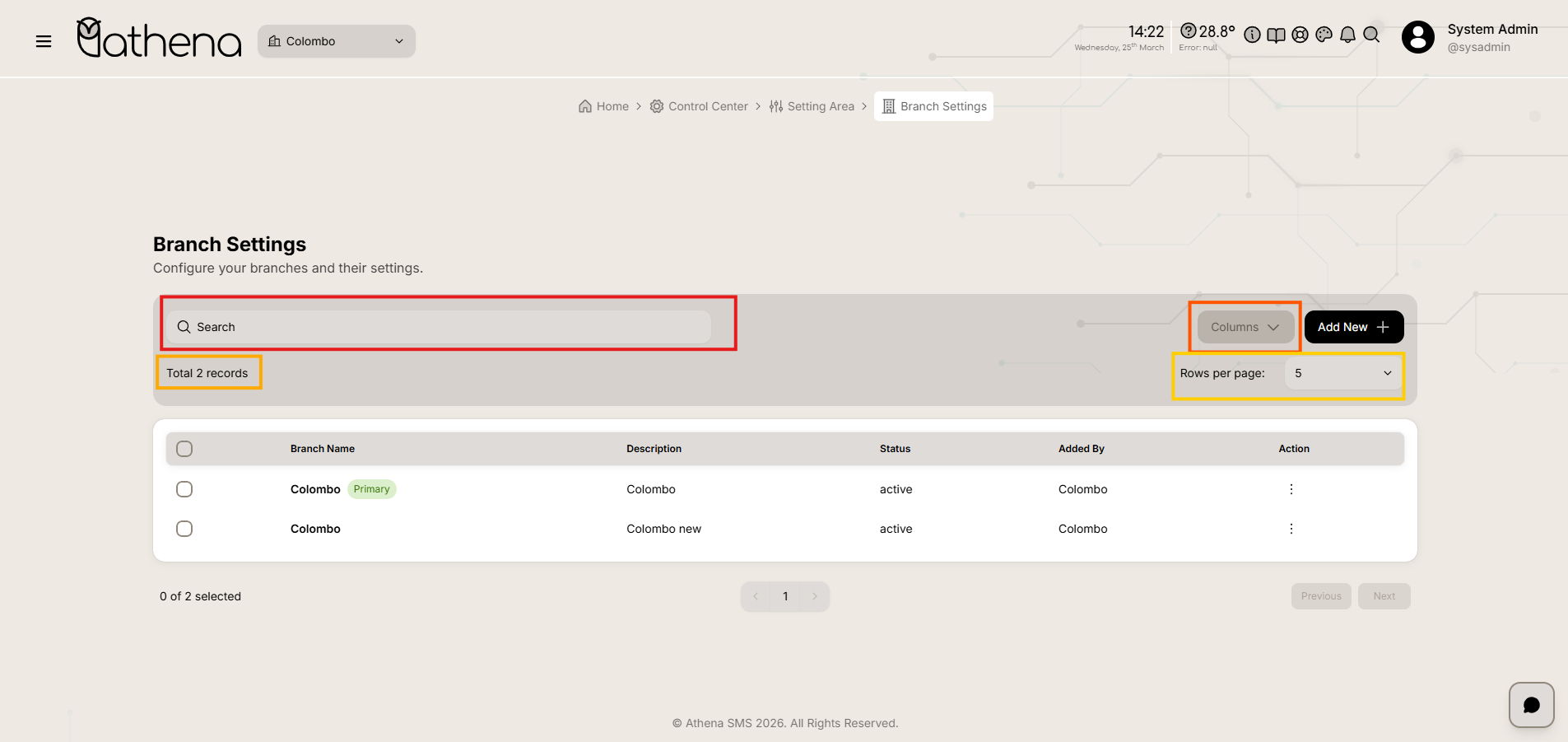Click the magnifier search icon in header
The width and height of the screenshot is (1568, 742).
coord(1371,35)
